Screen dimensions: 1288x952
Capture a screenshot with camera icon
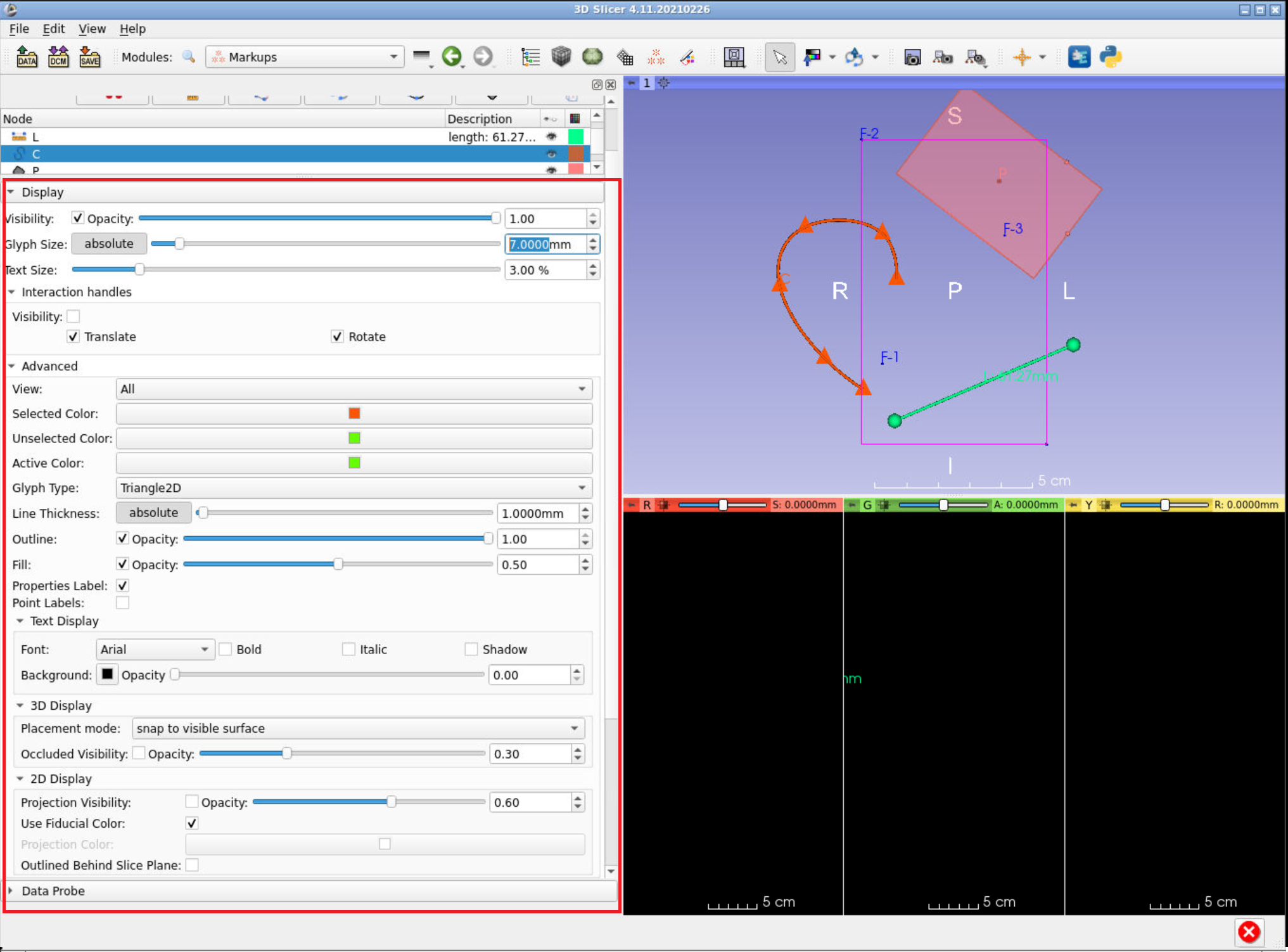point(912,57)
